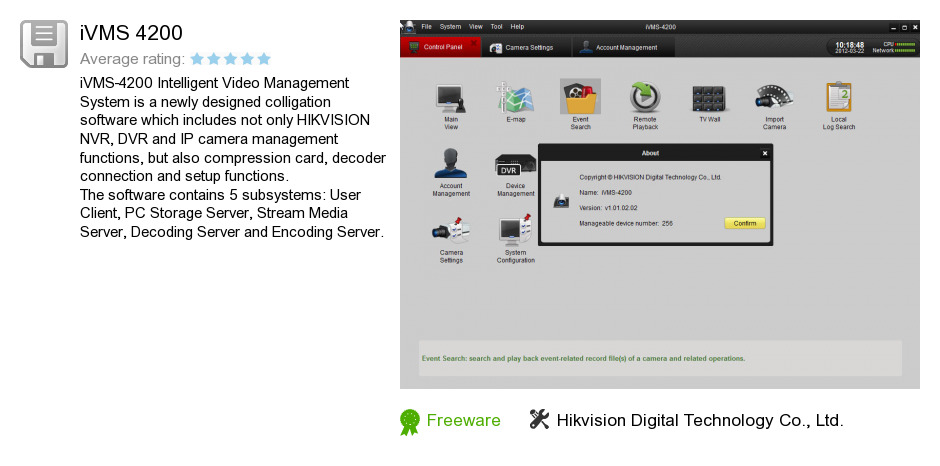This screenshot has width=940, height=466.
Task: Click the Confirm button in About dialog
Action: pos(745,223)
